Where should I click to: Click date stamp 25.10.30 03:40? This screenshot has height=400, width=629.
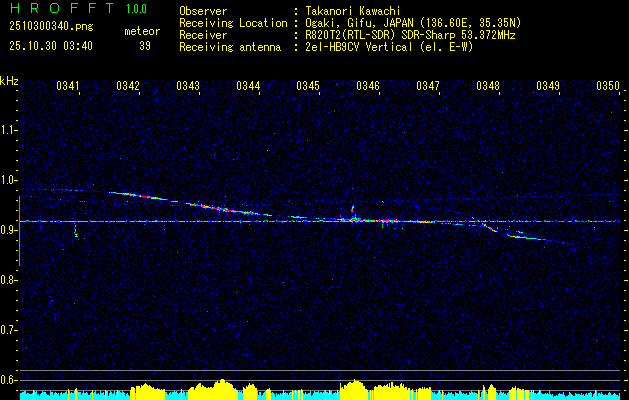pos(51,46)
